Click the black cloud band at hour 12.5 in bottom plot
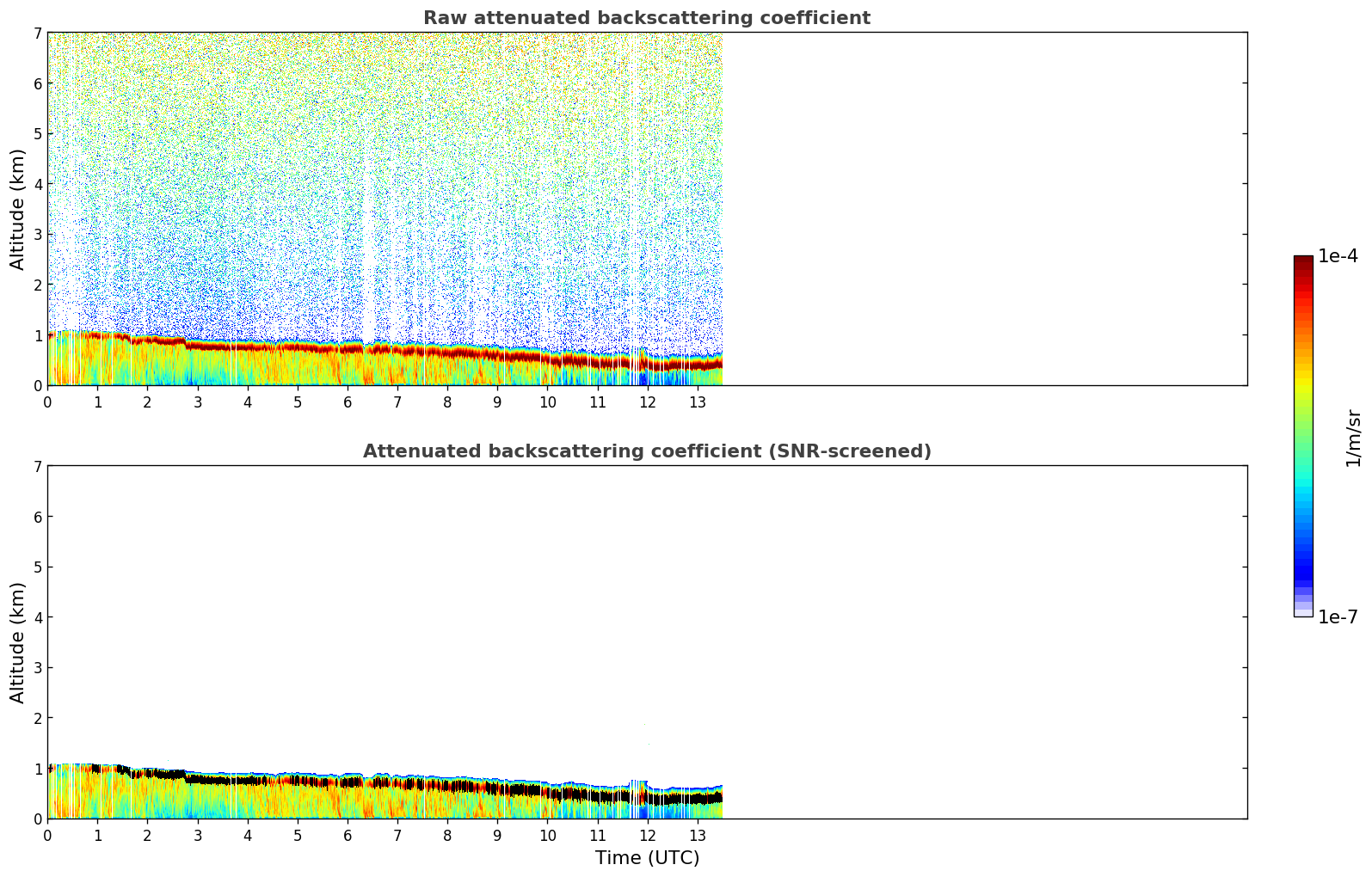Screen dimensions: 1372x877 673,799
